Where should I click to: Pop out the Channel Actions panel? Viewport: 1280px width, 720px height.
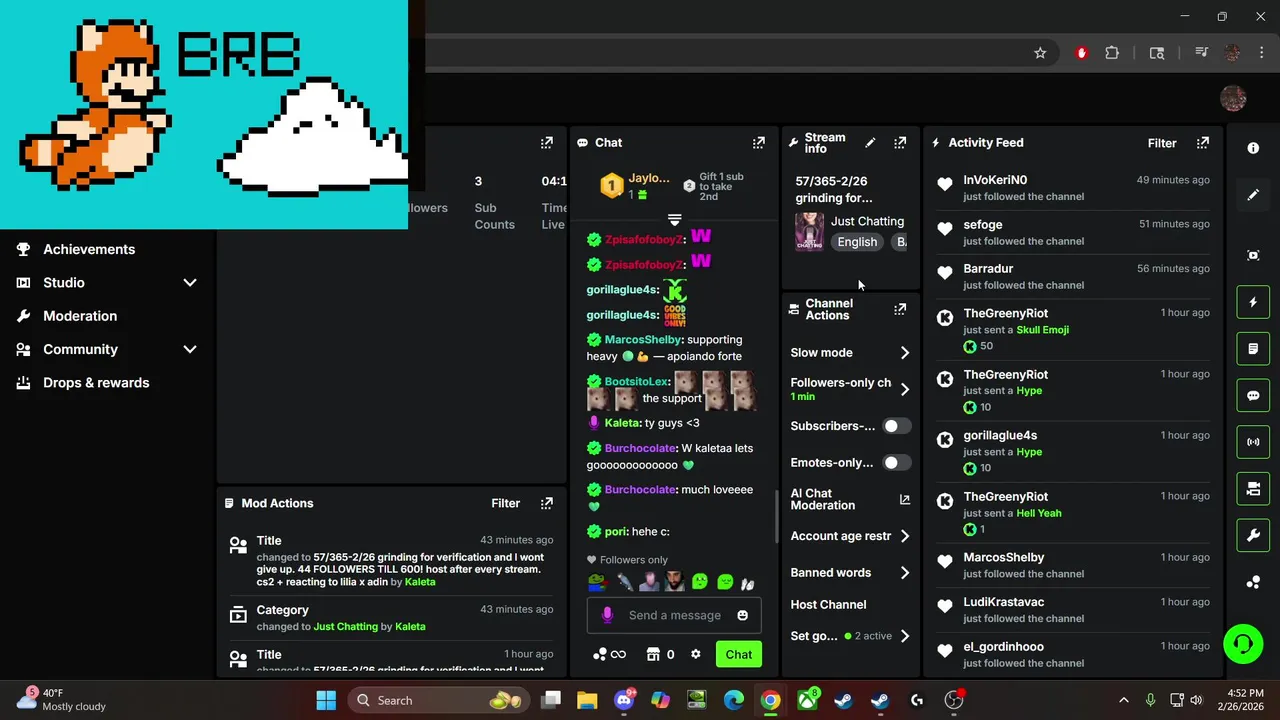click(x=900, y=309)
